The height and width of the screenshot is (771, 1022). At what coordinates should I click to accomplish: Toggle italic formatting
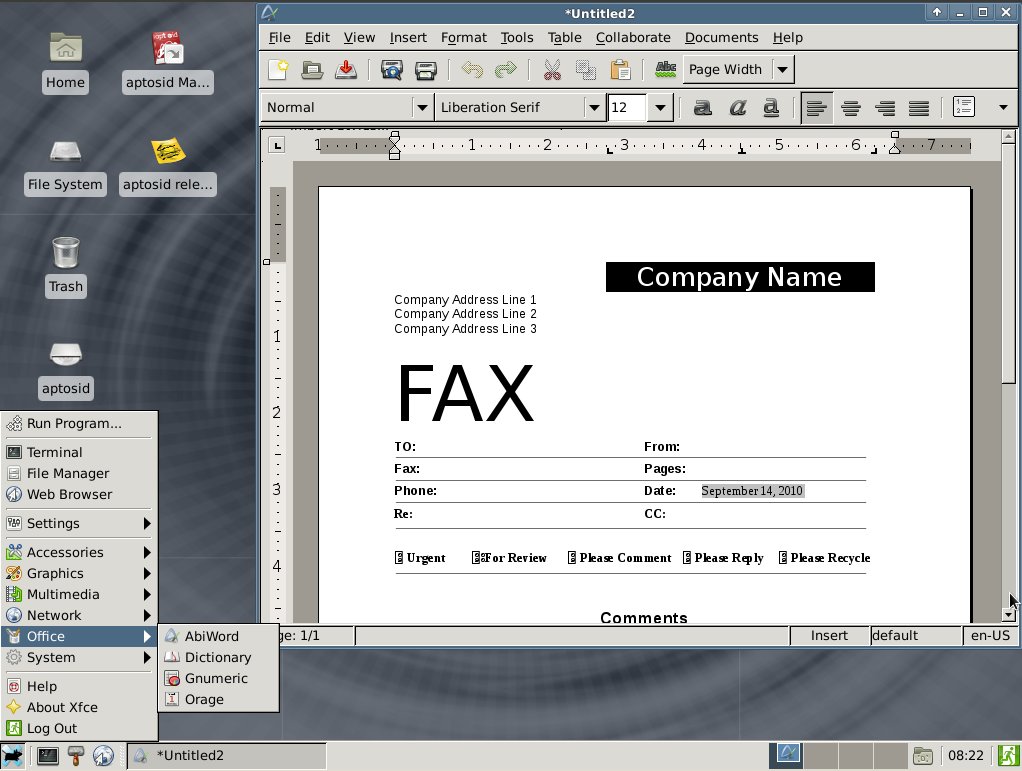[x=737, y=107]
